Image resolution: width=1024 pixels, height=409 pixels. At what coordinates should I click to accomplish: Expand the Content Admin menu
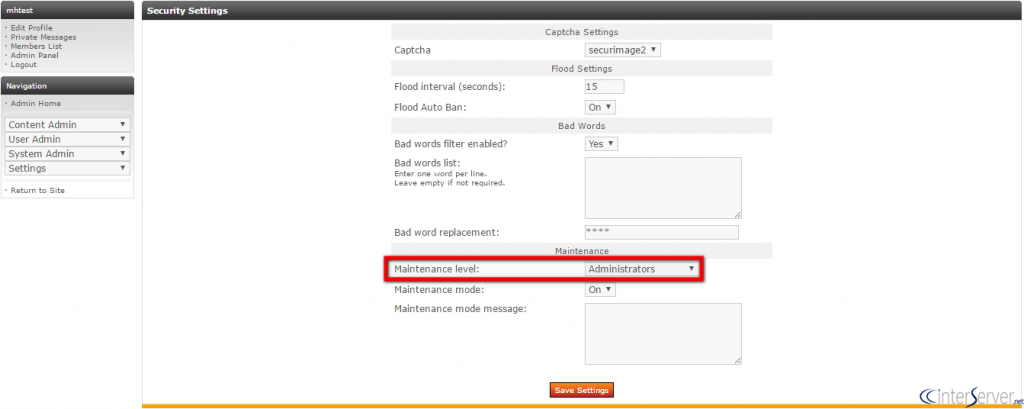(67, 125)
